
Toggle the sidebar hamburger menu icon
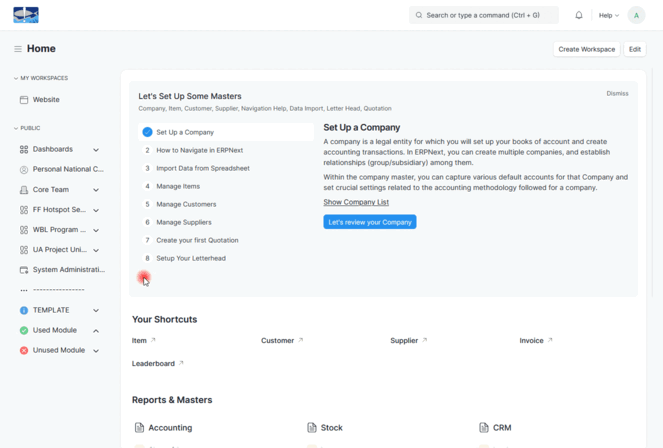17,49
